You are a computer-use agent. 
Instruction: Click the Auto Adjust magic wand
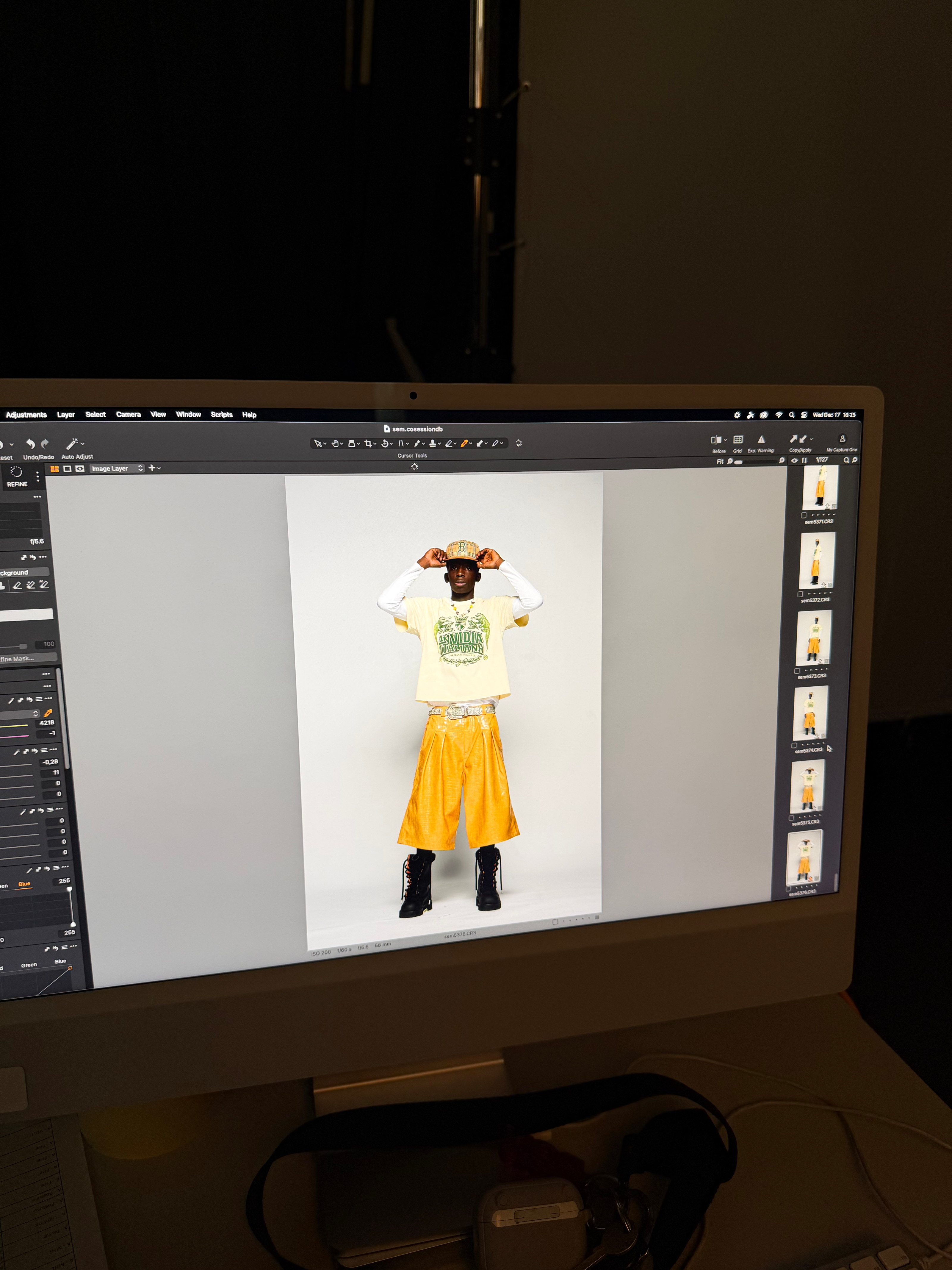(x=72, y=444)
